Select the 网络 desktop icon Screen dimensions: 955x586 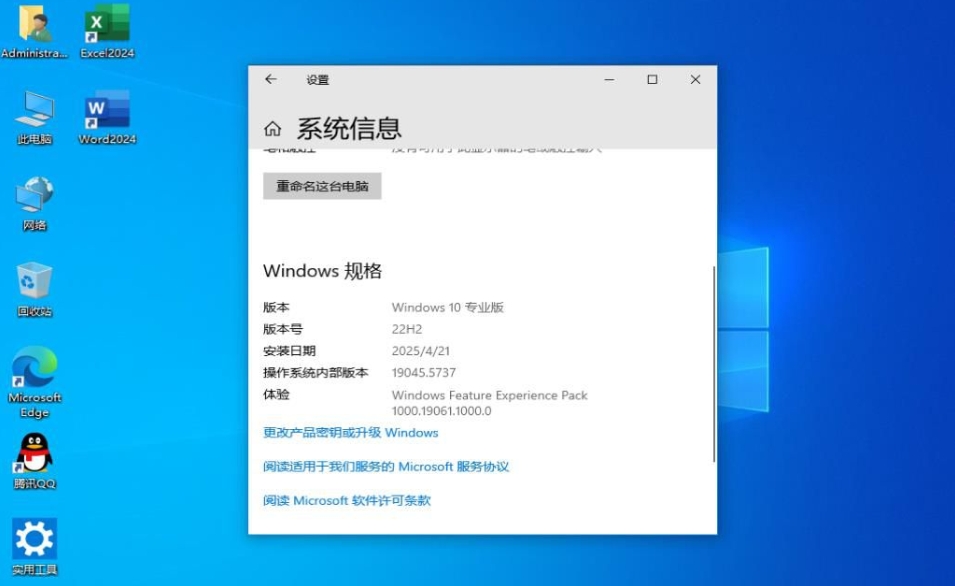34,197
